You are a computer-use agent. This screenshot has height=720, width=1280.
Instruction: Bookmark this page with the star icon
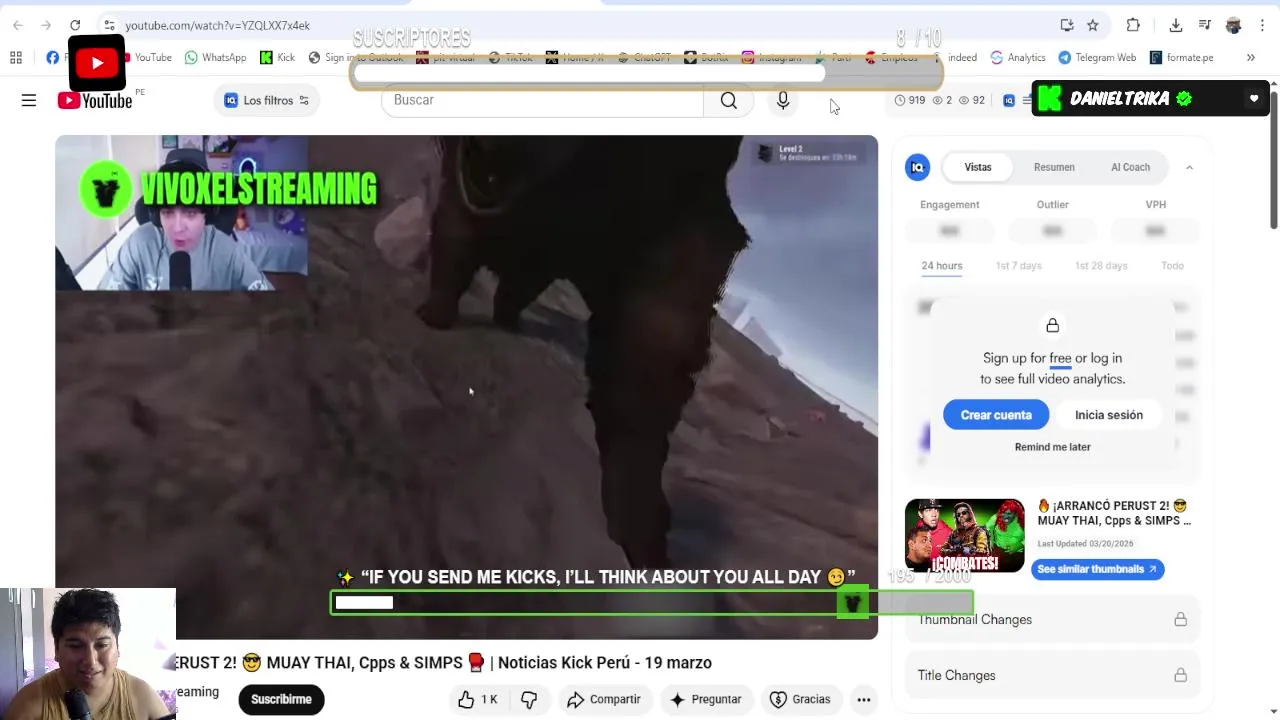[1093, 25]
